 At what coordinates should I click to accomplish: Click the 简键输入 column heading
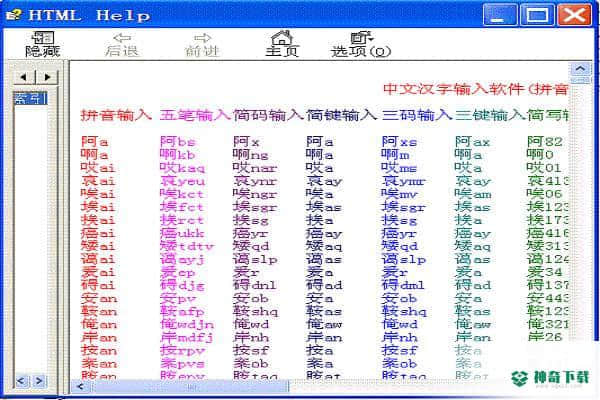341,114
